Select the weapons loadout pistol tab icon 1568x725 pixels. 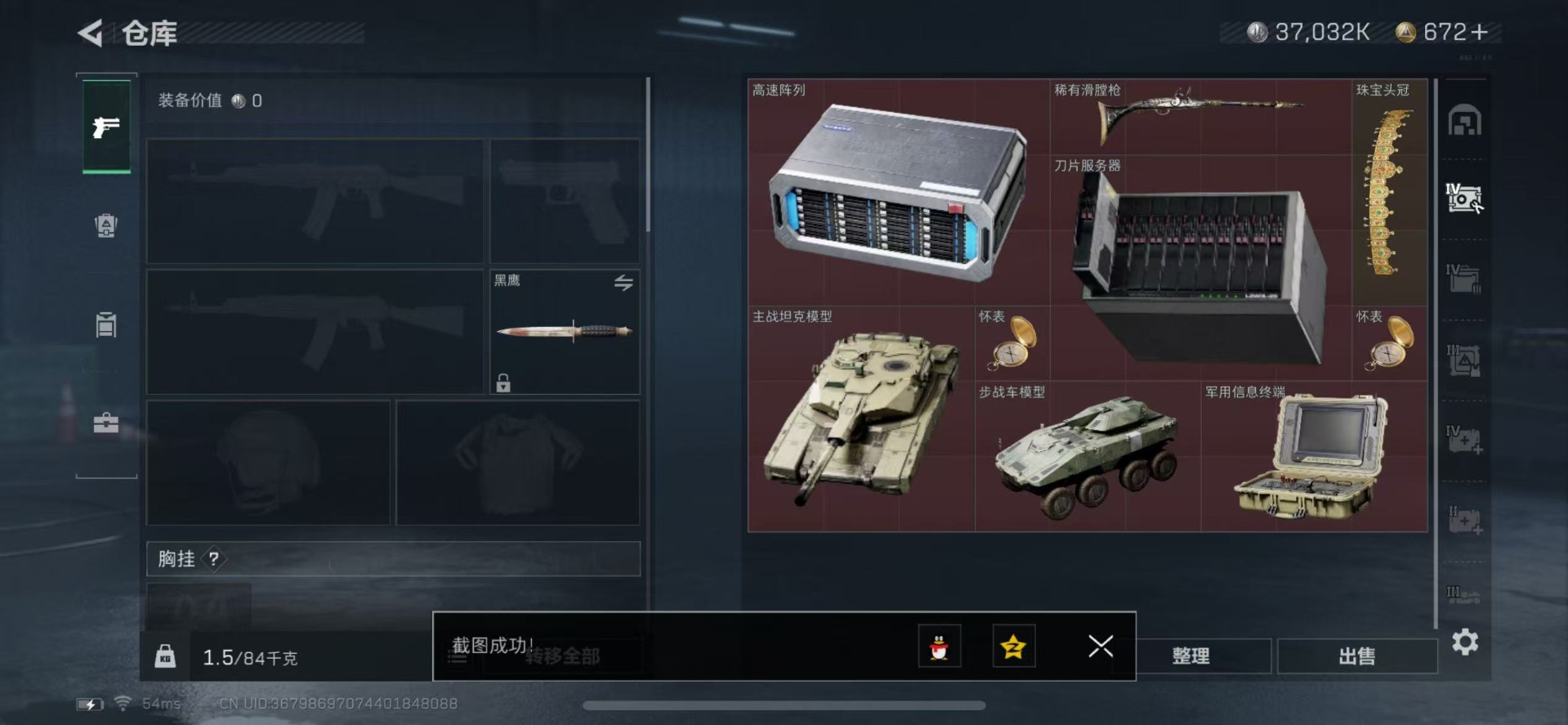tap(106, 127)
